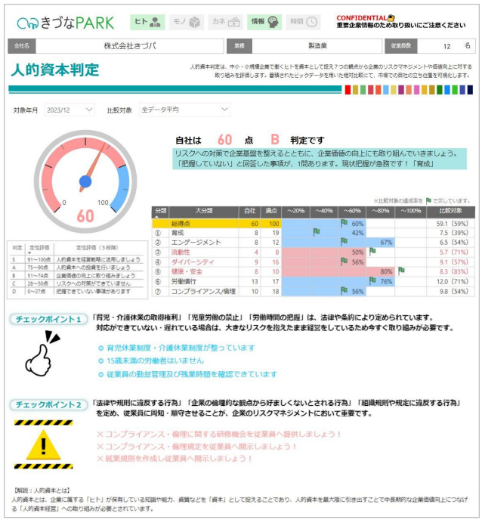Click the 満点 column header
Screen dimensions: 485x520
[271, 211]
